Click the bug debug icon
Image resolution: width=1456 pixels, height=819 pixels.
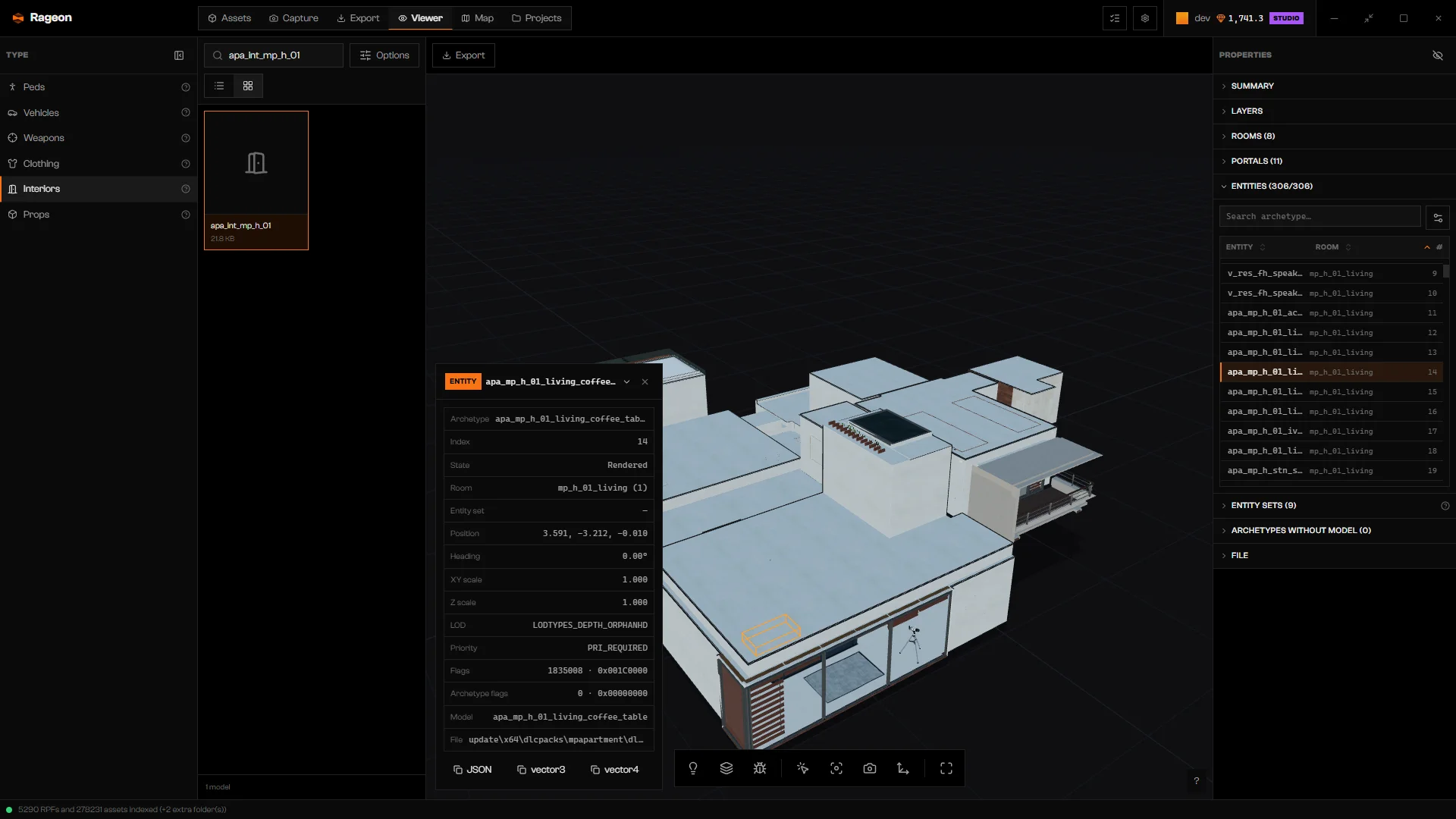[760, 768]
